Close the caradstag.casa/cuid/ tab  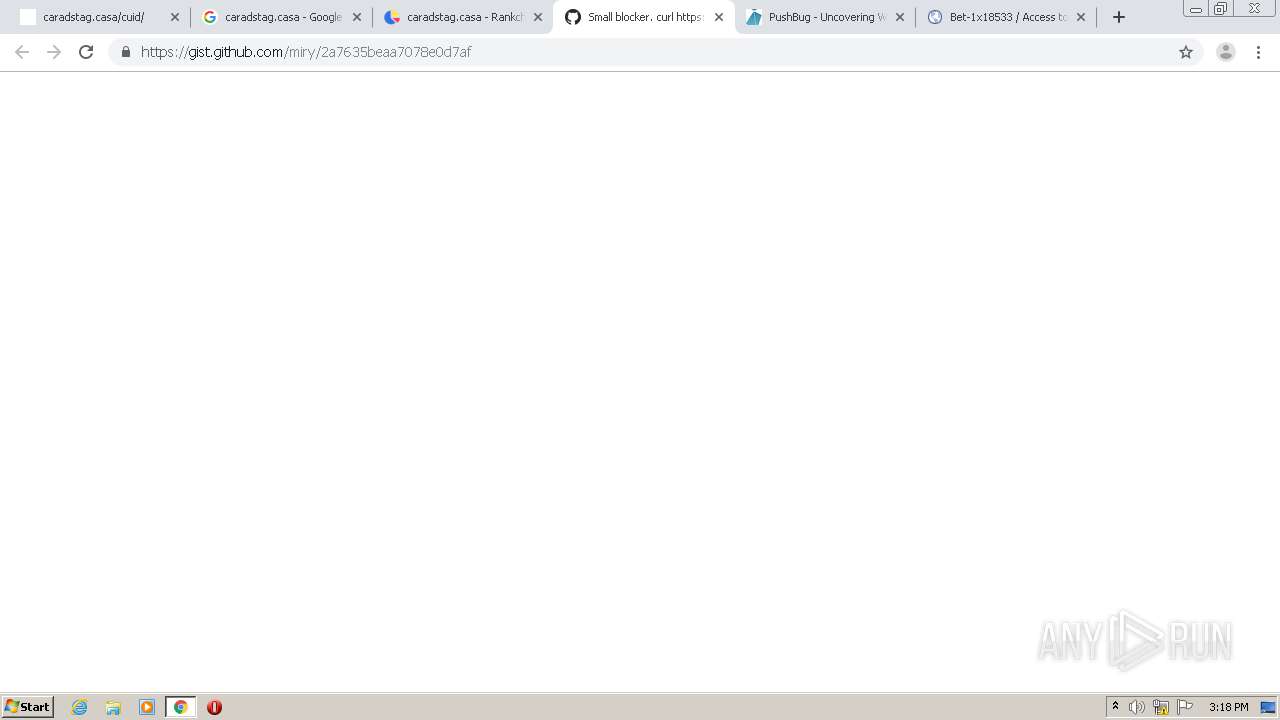[175, 17]
